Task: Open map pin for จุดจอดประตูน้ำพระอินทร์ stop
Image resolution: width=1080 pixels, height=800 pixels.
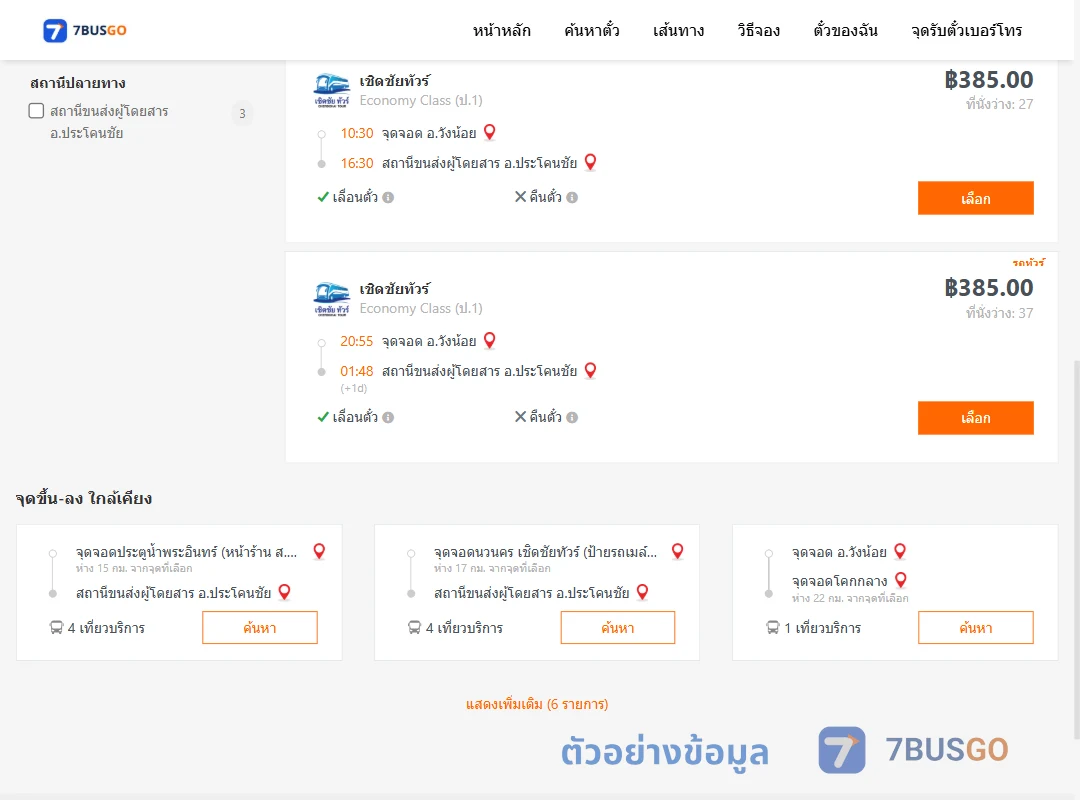Action: 319,551
